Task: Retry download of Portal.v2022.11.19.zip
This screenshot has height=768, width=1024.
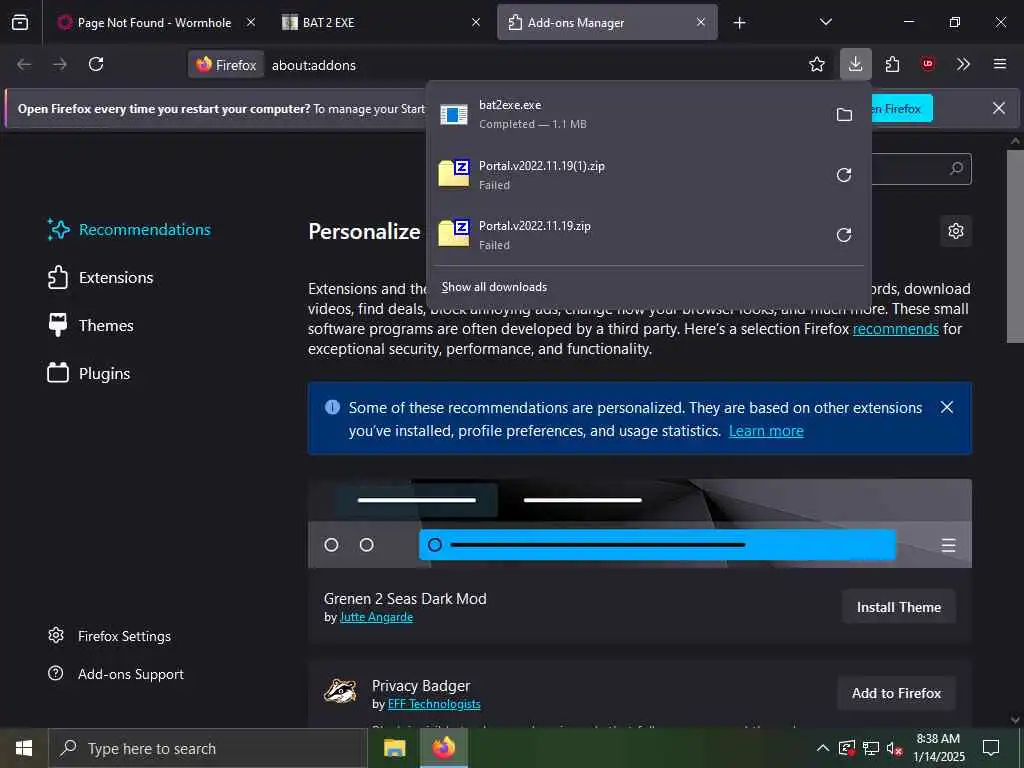Action: click(844, 235)
